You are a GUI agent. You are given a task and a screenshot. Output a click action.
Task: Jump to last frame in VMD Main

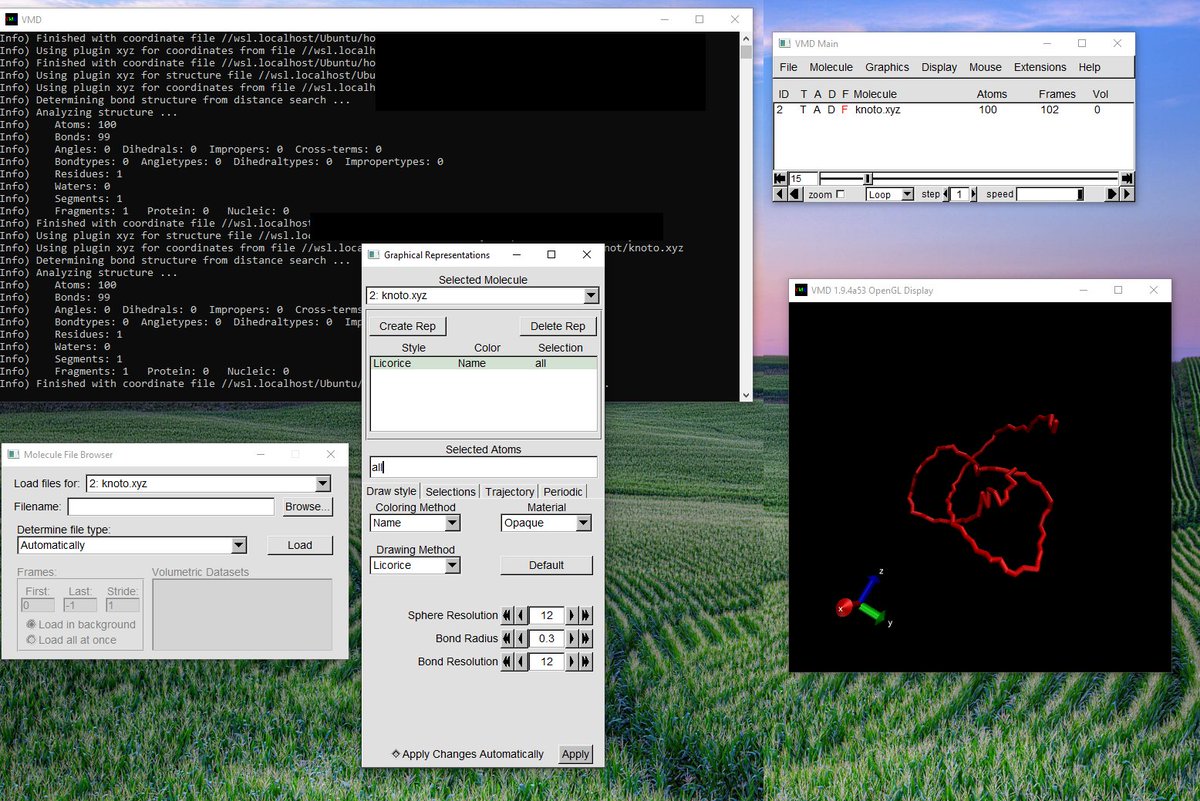pos(1127,178)
